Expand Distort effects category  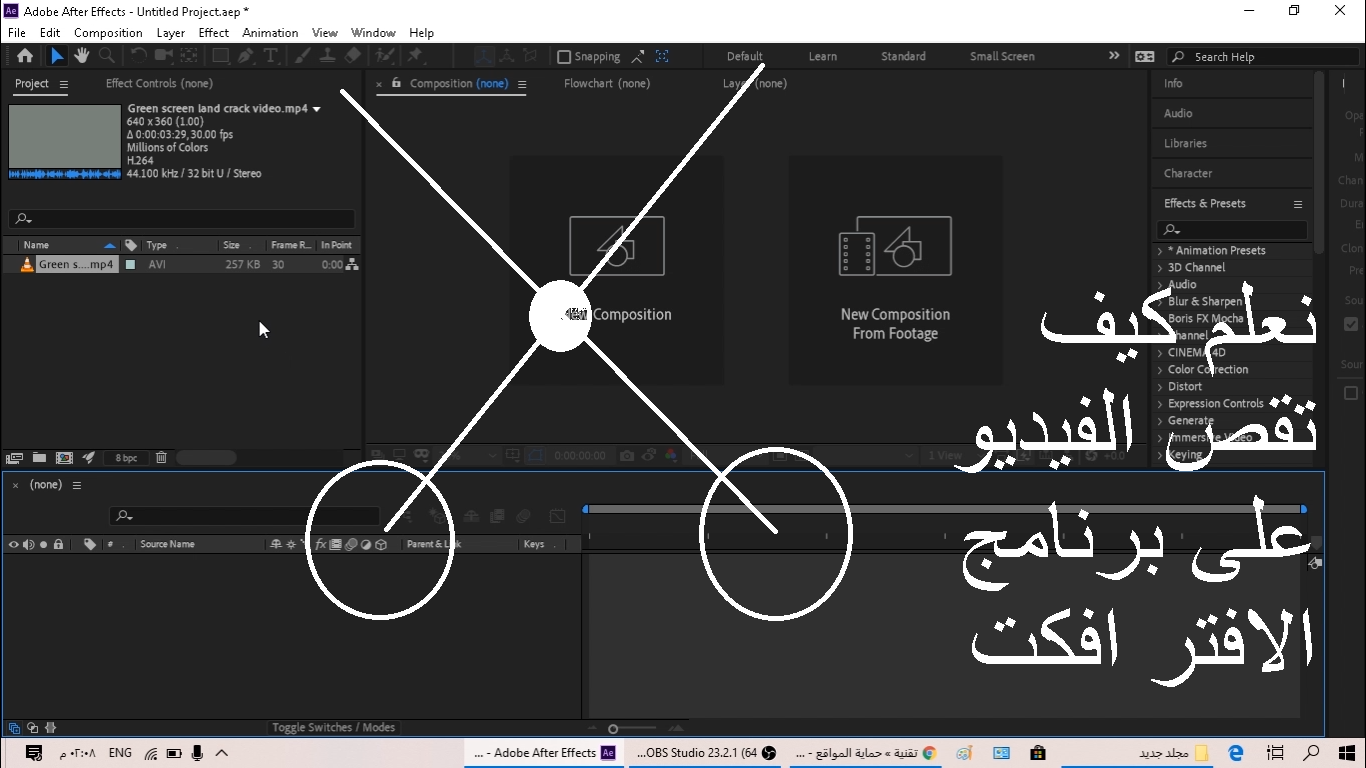coord(1160,387)
